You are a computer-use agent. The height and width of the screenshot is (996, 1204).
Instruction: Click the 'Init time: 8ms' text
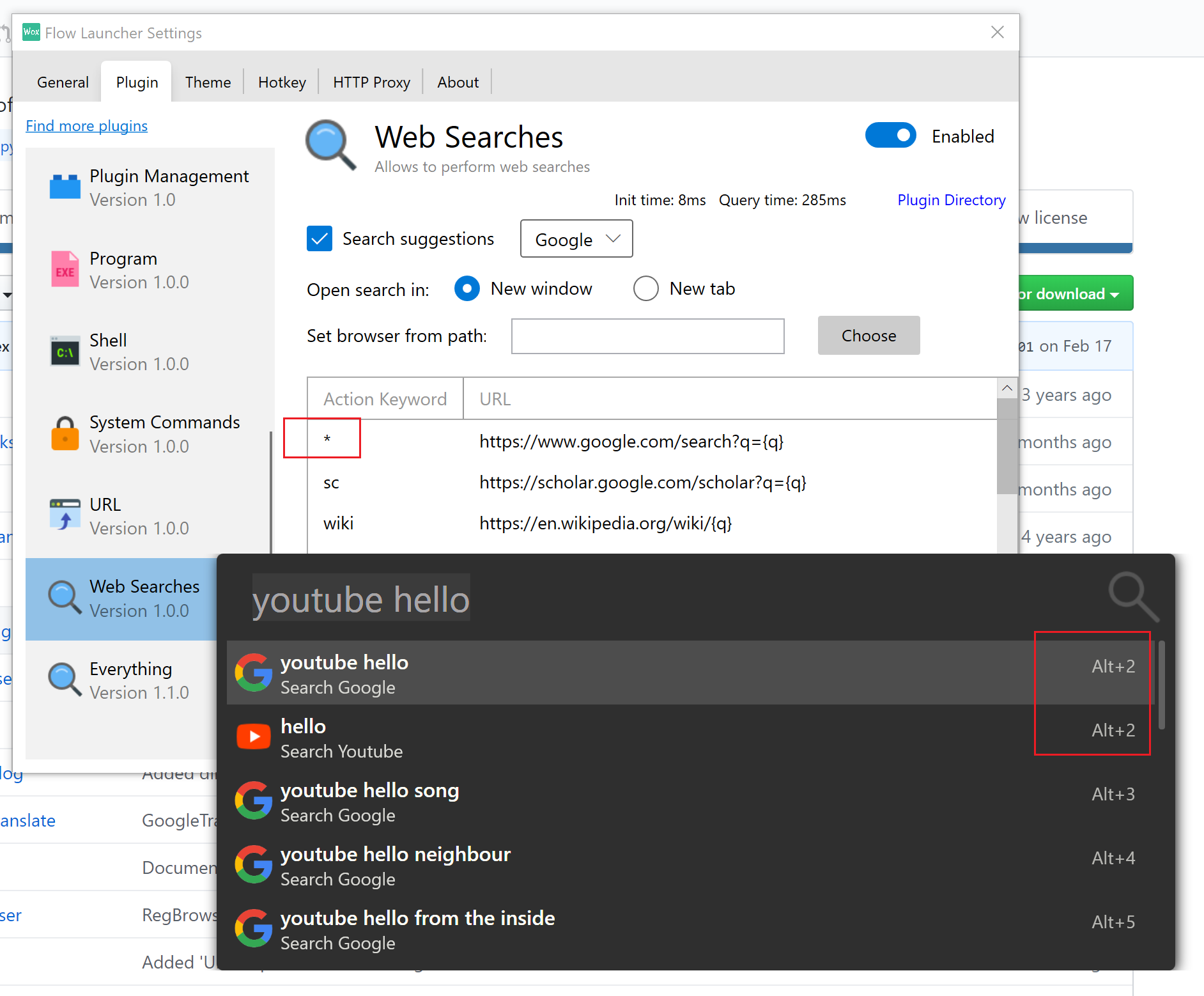coord(660,200)
